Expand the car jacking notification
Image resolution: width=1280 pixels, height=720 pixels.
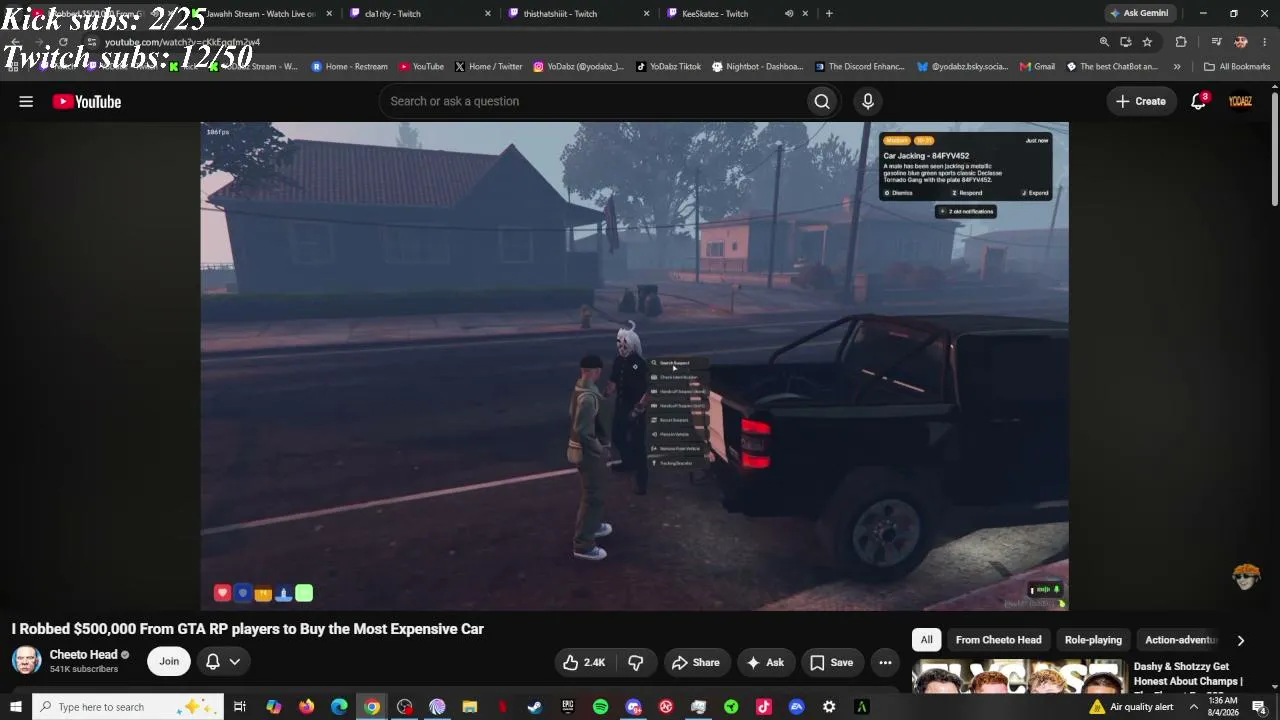(x=1035, y=193)
